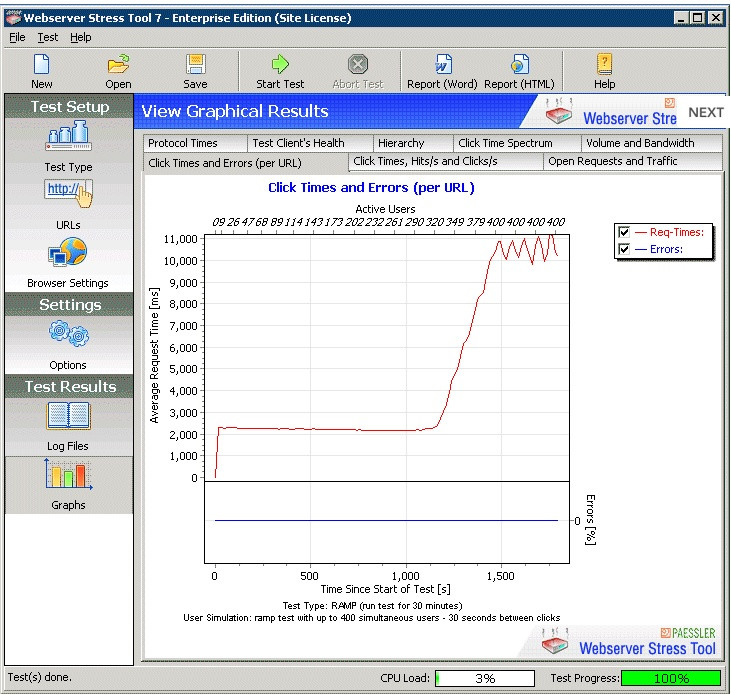Click the New document toolbar icon
The image size is (731, 695).
point(42,65)
